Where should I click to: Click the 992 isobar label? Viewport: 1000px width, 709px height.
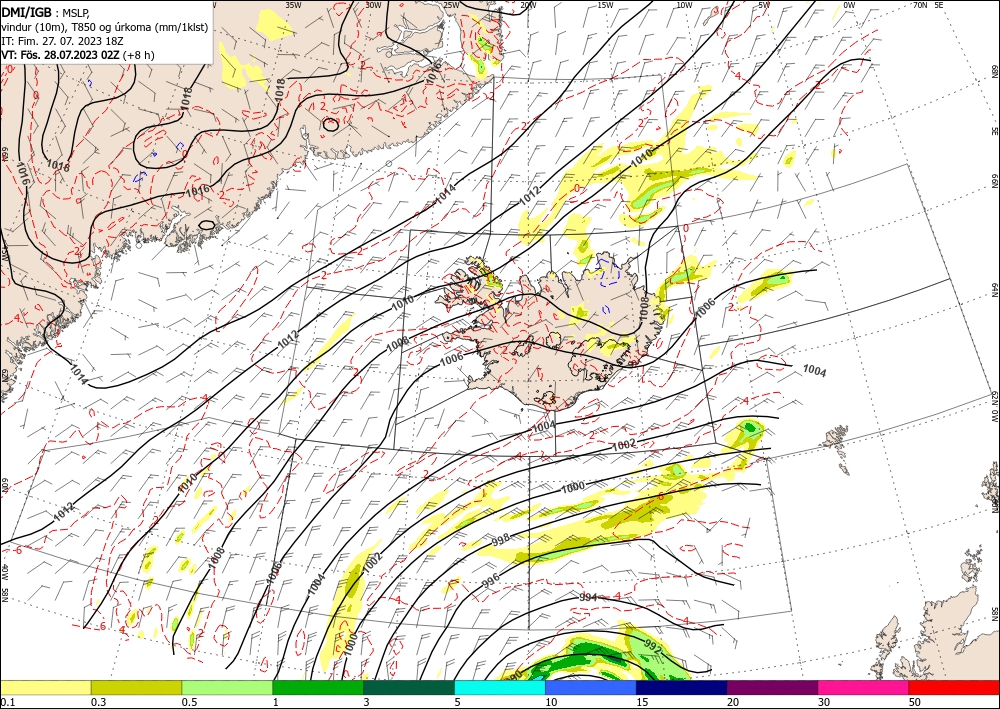pyautogui.click(x=654, y=645)
